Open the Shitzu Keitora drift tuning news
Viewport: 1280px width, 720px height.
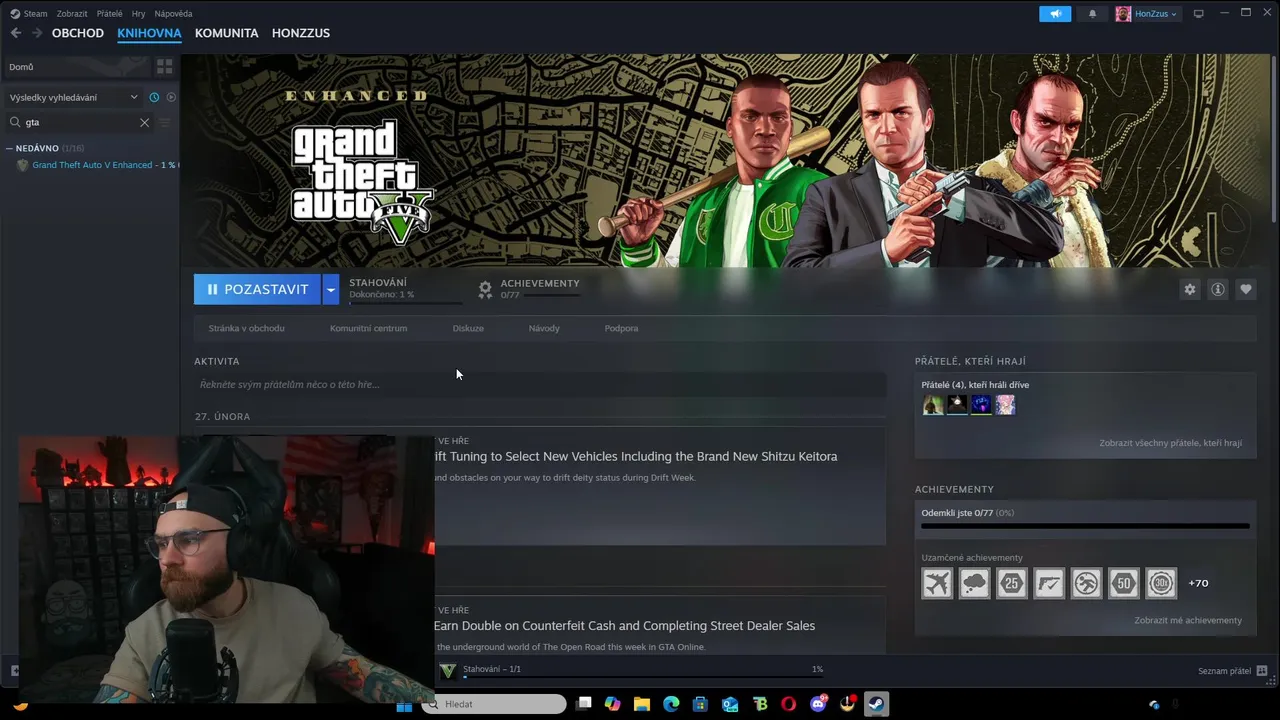pyautogui.click(x=636, y=456)
